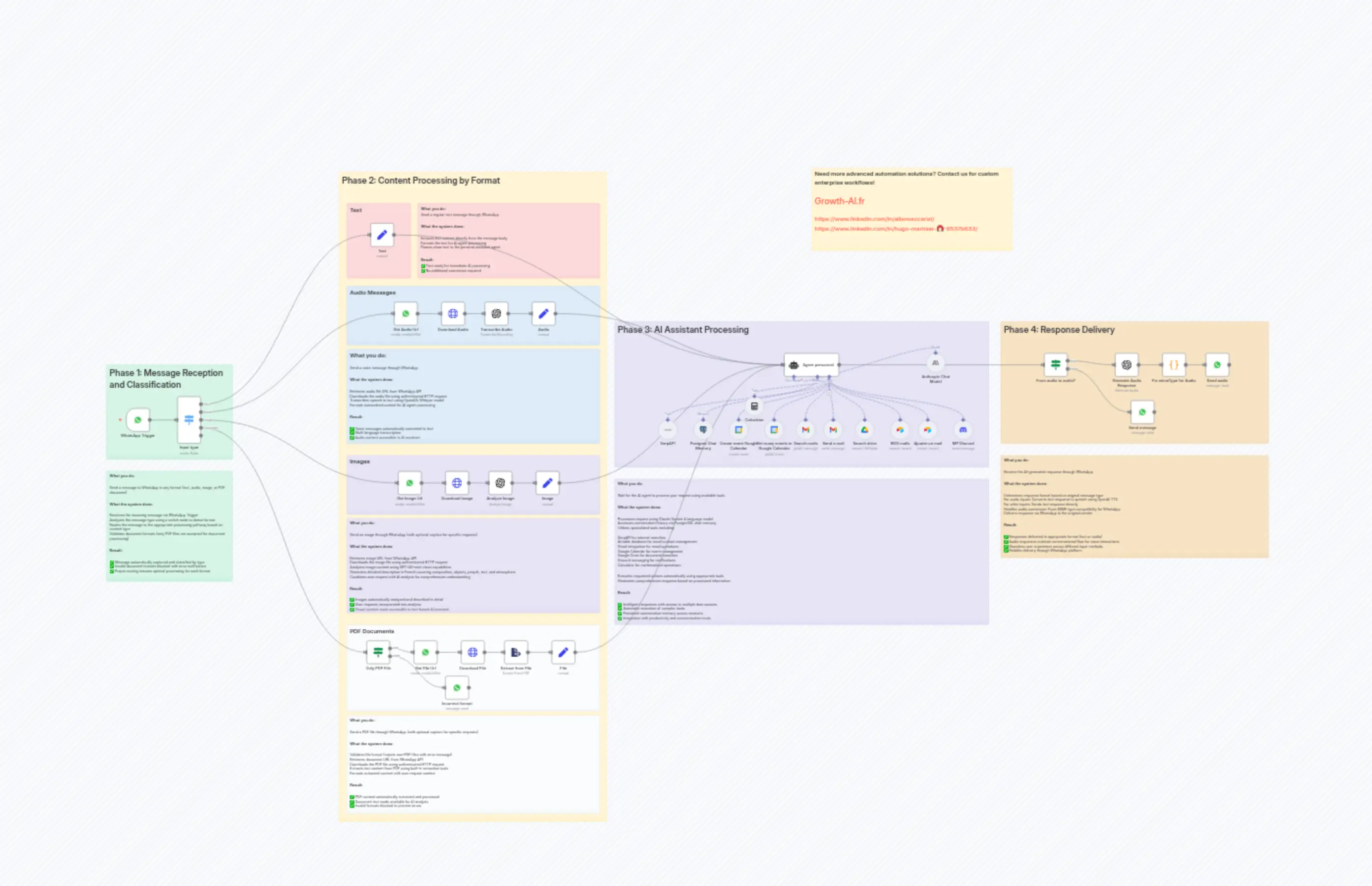Click the first LinkedIn profile link
Screen dimensions: 1372x886
coord(875,218)
